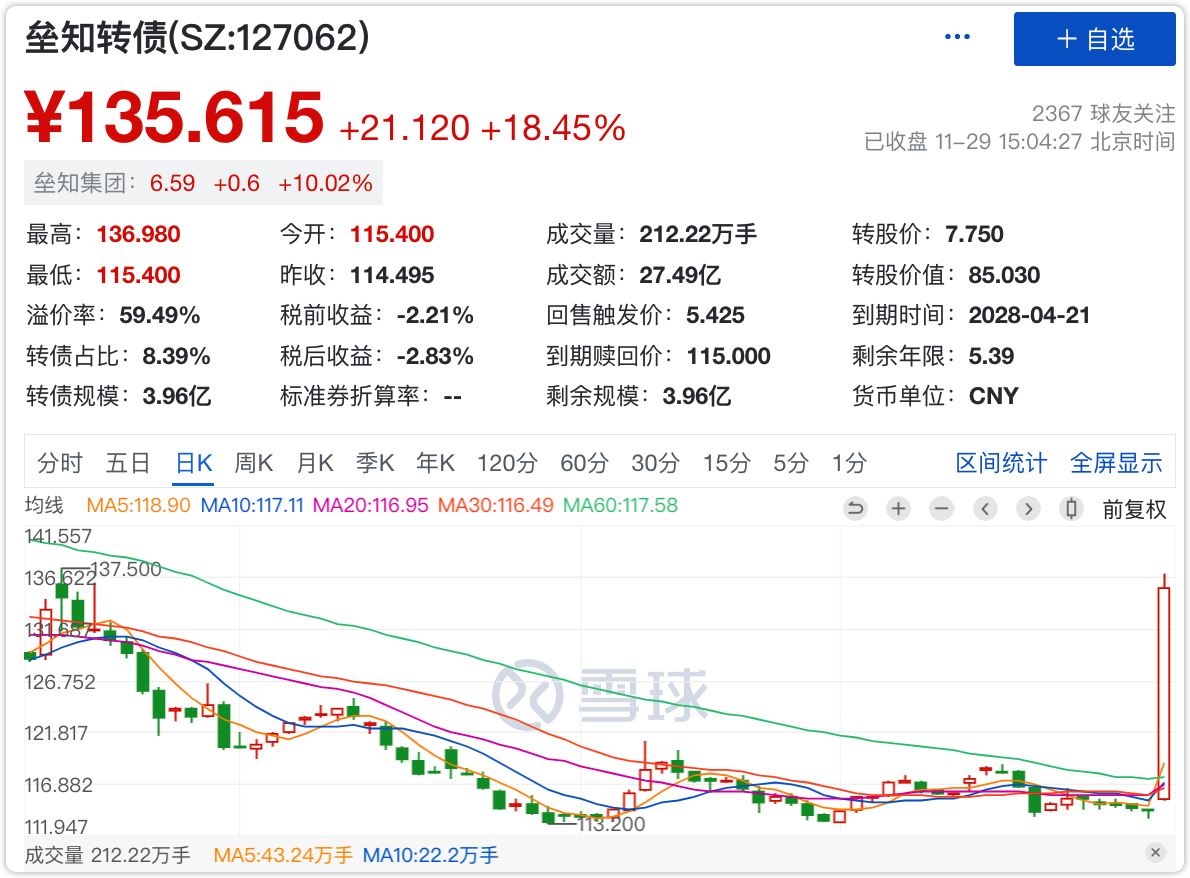
Task: Open the three-dot more options menu
Action: click(x=957, y=38)
